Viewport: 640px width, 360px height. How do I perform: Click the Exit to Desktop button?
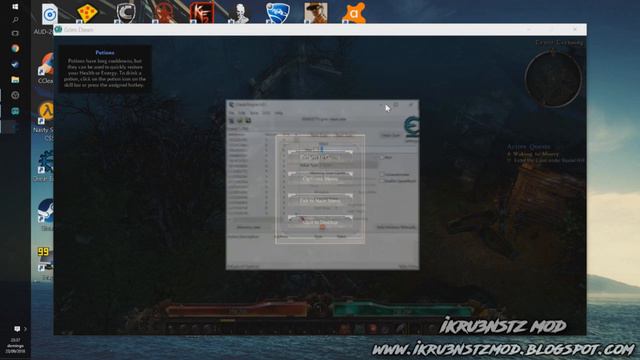click(320, 222)
